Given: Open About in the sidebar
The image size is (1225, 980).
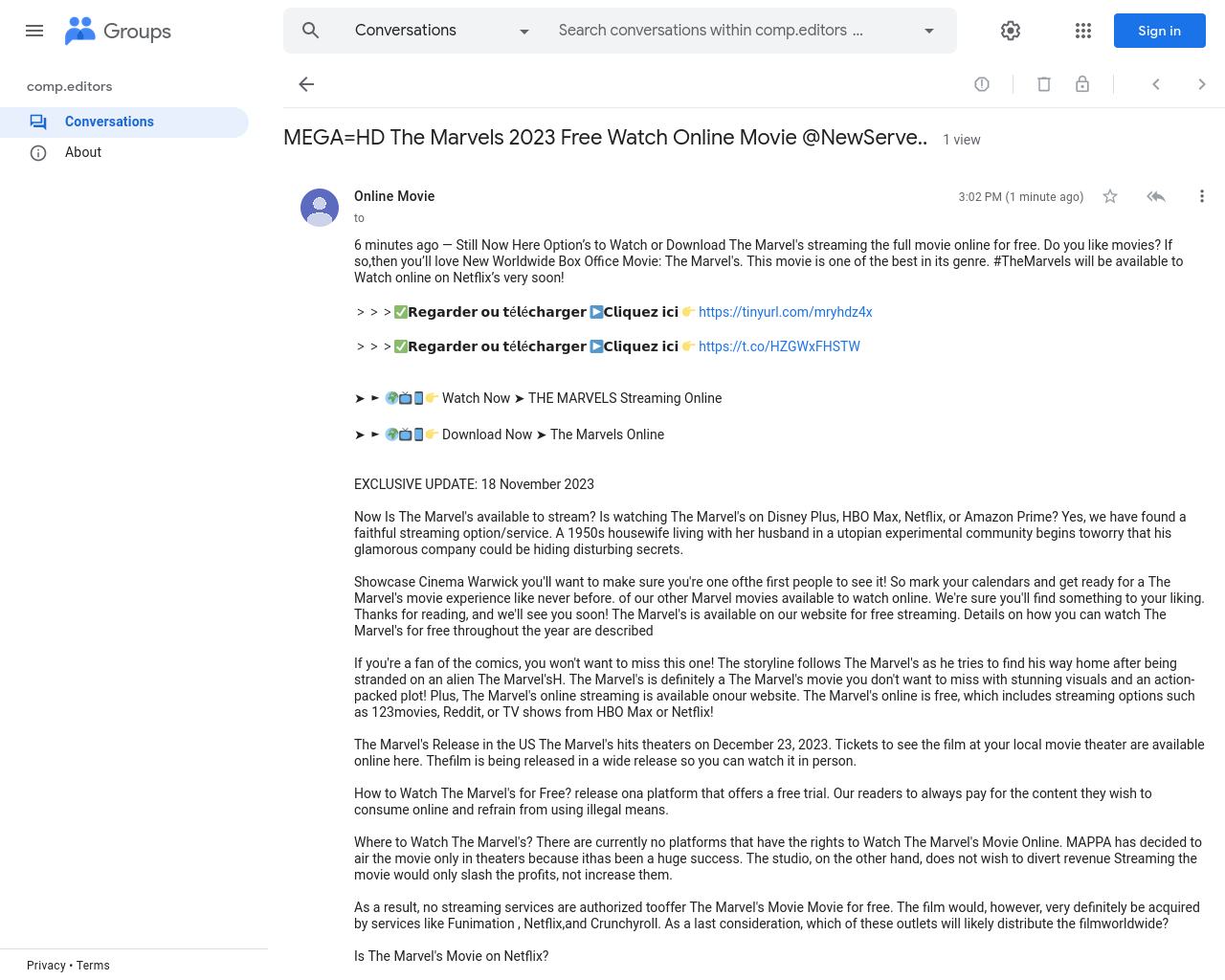Looking at the screenshot, I should point(124,152).
